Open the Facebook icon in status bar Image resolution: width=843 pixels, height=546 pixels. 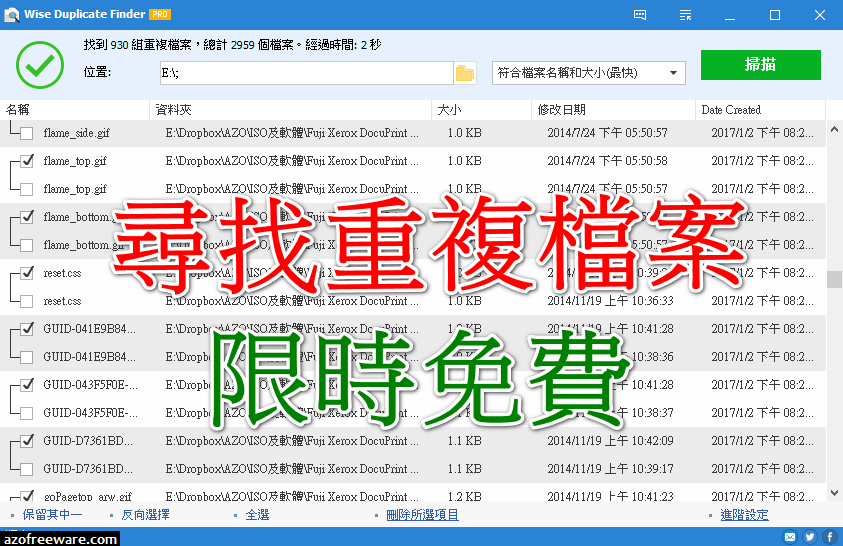(x=830, y=536)
